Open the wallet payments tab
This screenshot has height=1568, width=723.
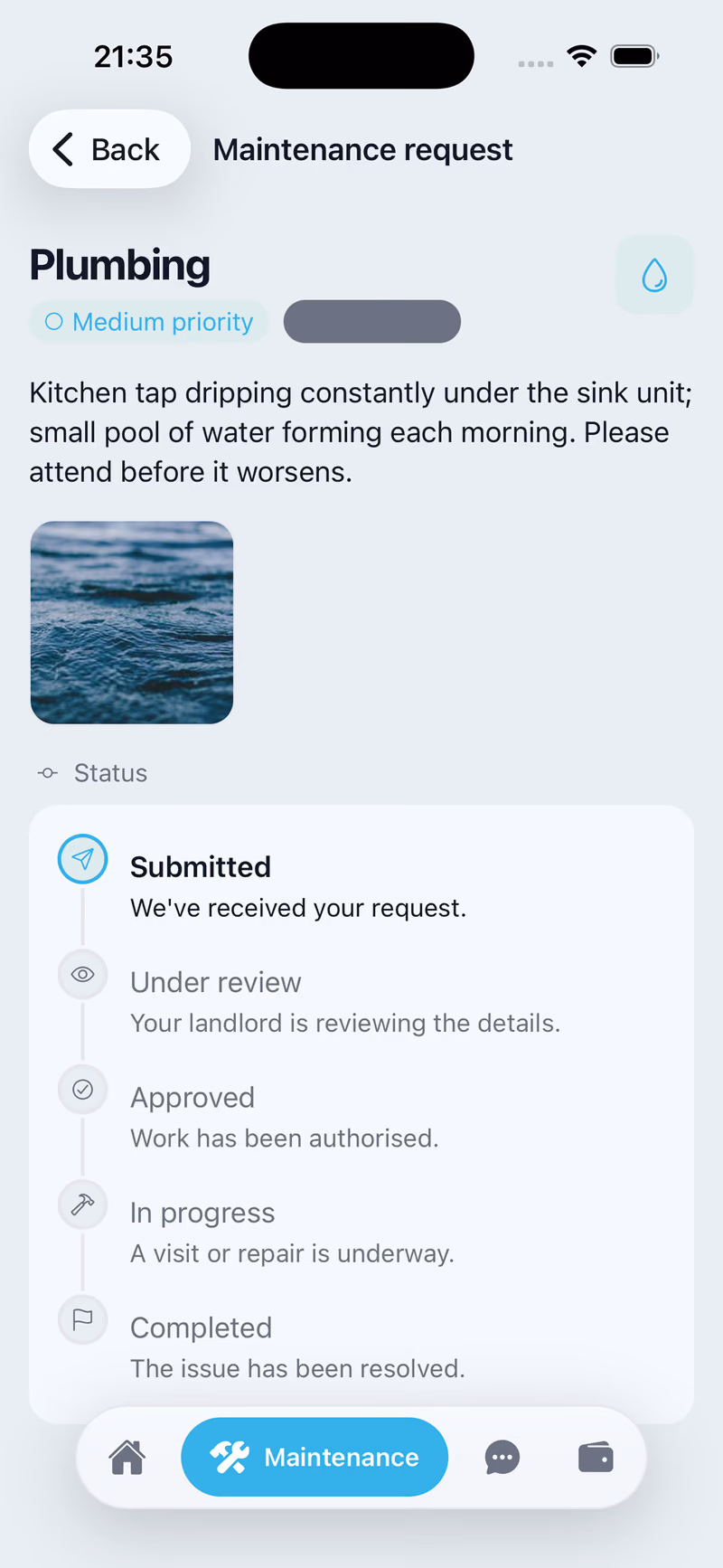596,1457
